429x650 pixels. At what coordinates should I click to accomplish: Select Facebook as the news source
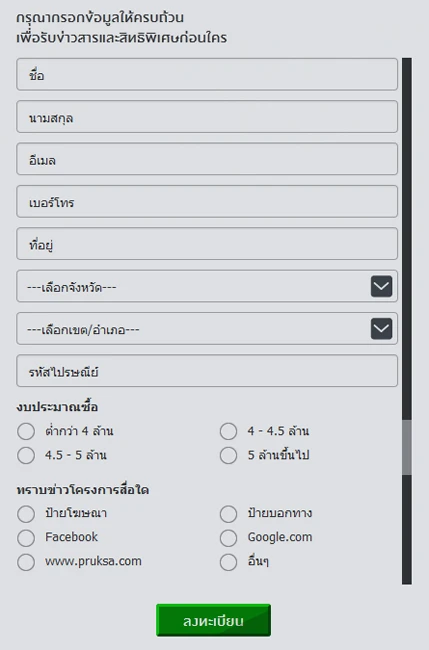pos(26,538)
